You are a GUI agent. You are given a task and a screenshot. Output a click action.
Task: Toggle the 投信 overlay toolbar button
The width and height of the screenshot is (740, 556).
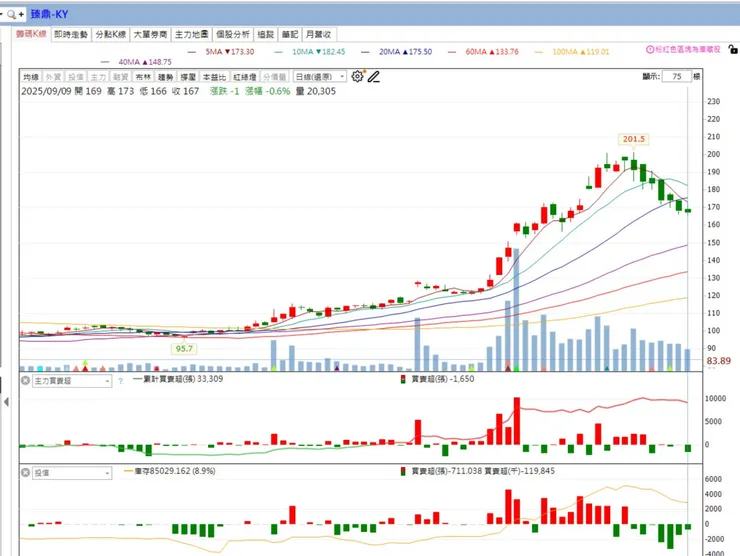pos(76,77)
